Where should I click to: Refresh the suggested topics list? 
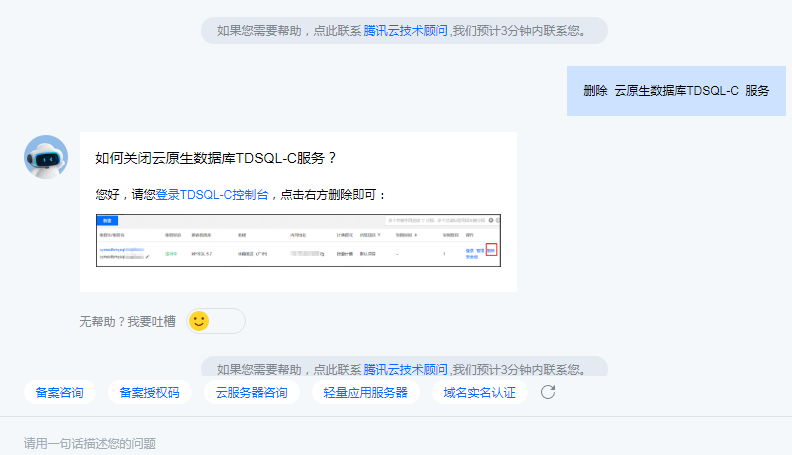pyautogui.click(x=548, y=392)
